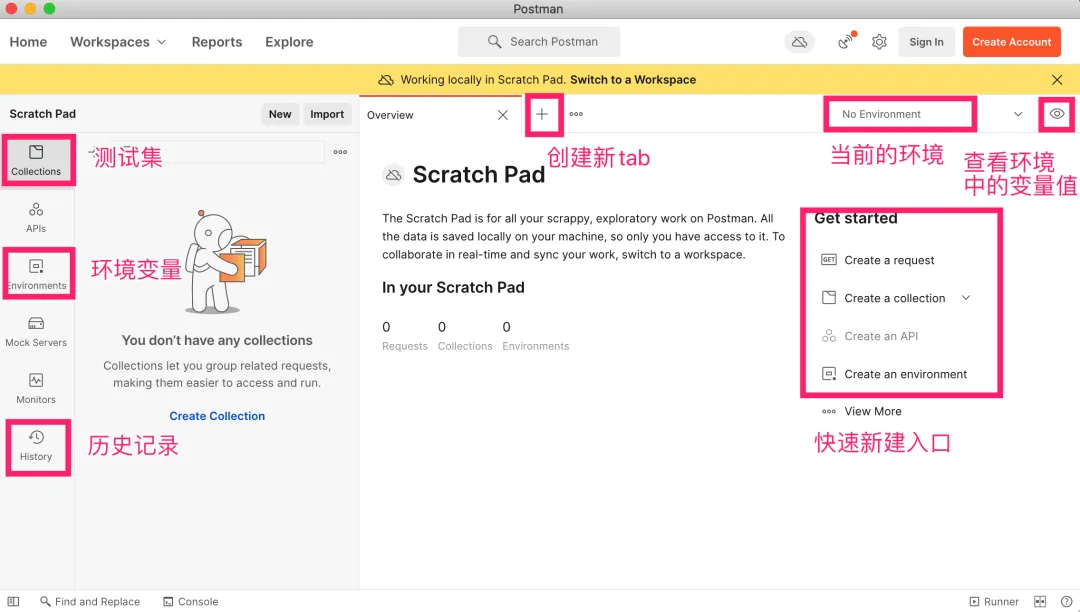Click the Environments count in overview
Viewport: 1080px width, 612px height.
535,335
